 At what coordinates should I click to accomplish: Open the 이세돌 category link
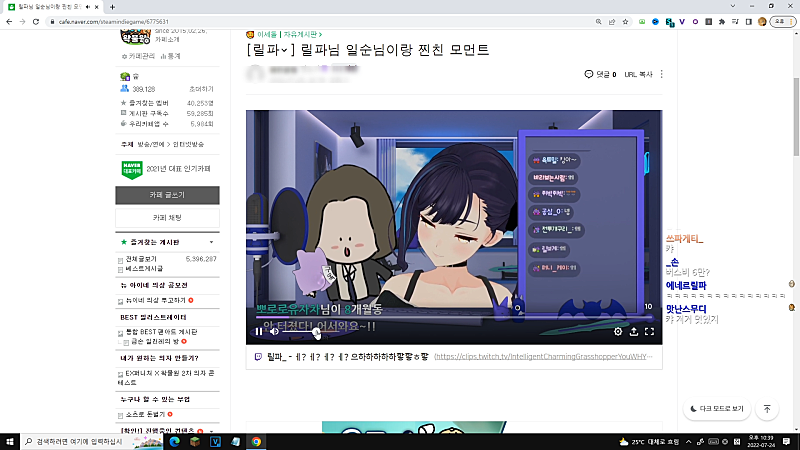coord(266,34)
